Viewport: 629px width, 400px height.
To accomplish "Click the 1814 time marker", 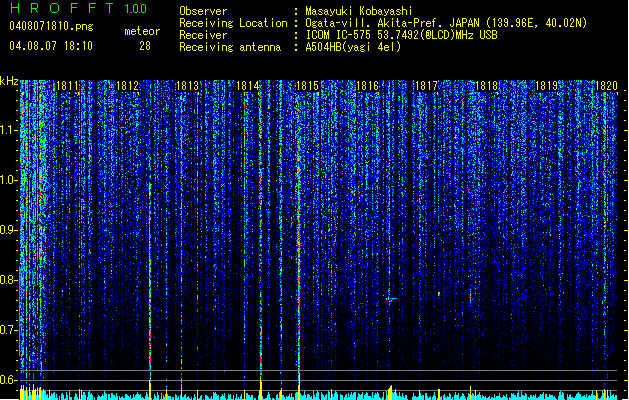I will point(248,86).
